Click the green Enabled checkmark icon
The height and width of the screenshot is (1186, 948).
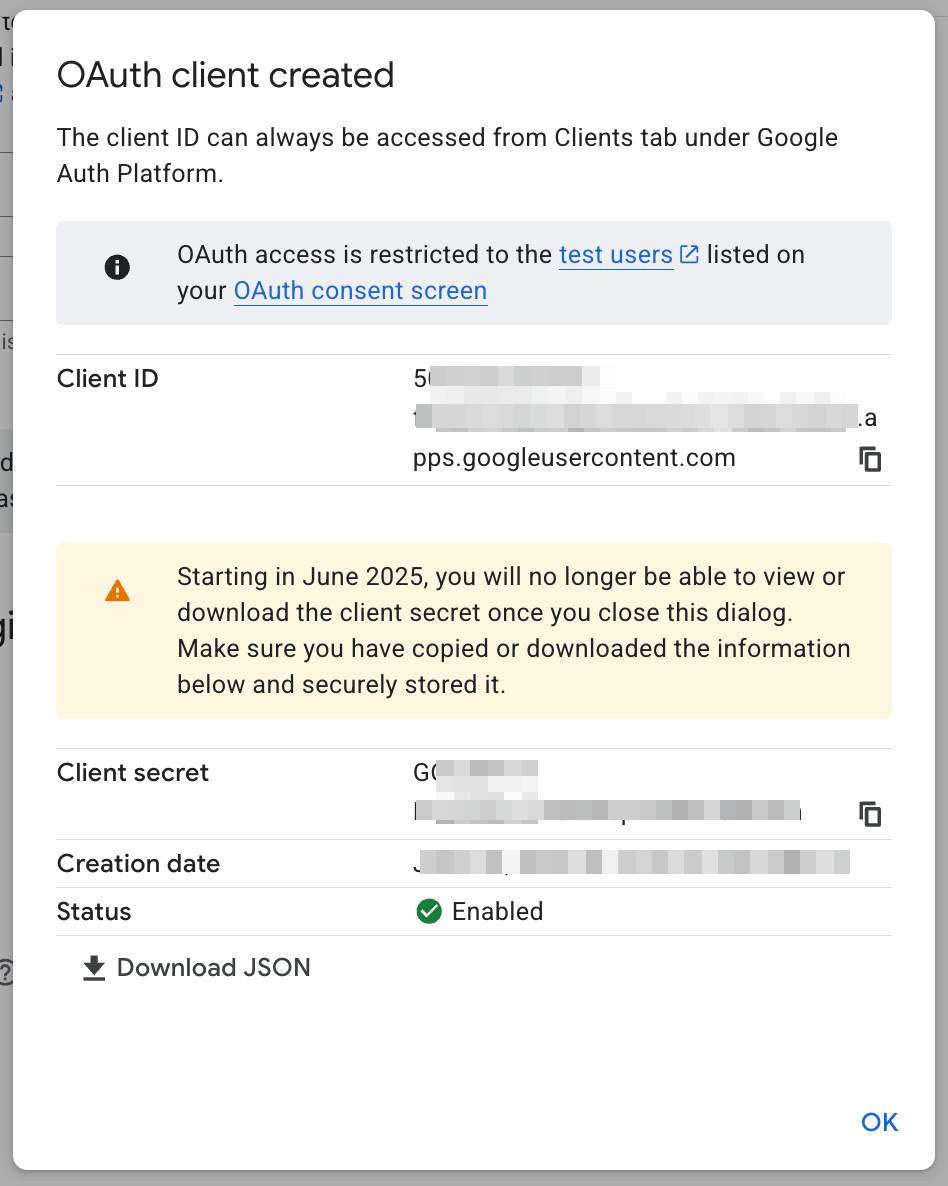point(429,911)
